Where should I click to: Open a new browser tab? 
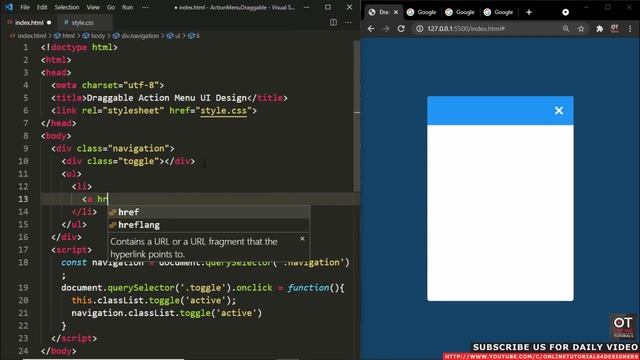(529, 12)
